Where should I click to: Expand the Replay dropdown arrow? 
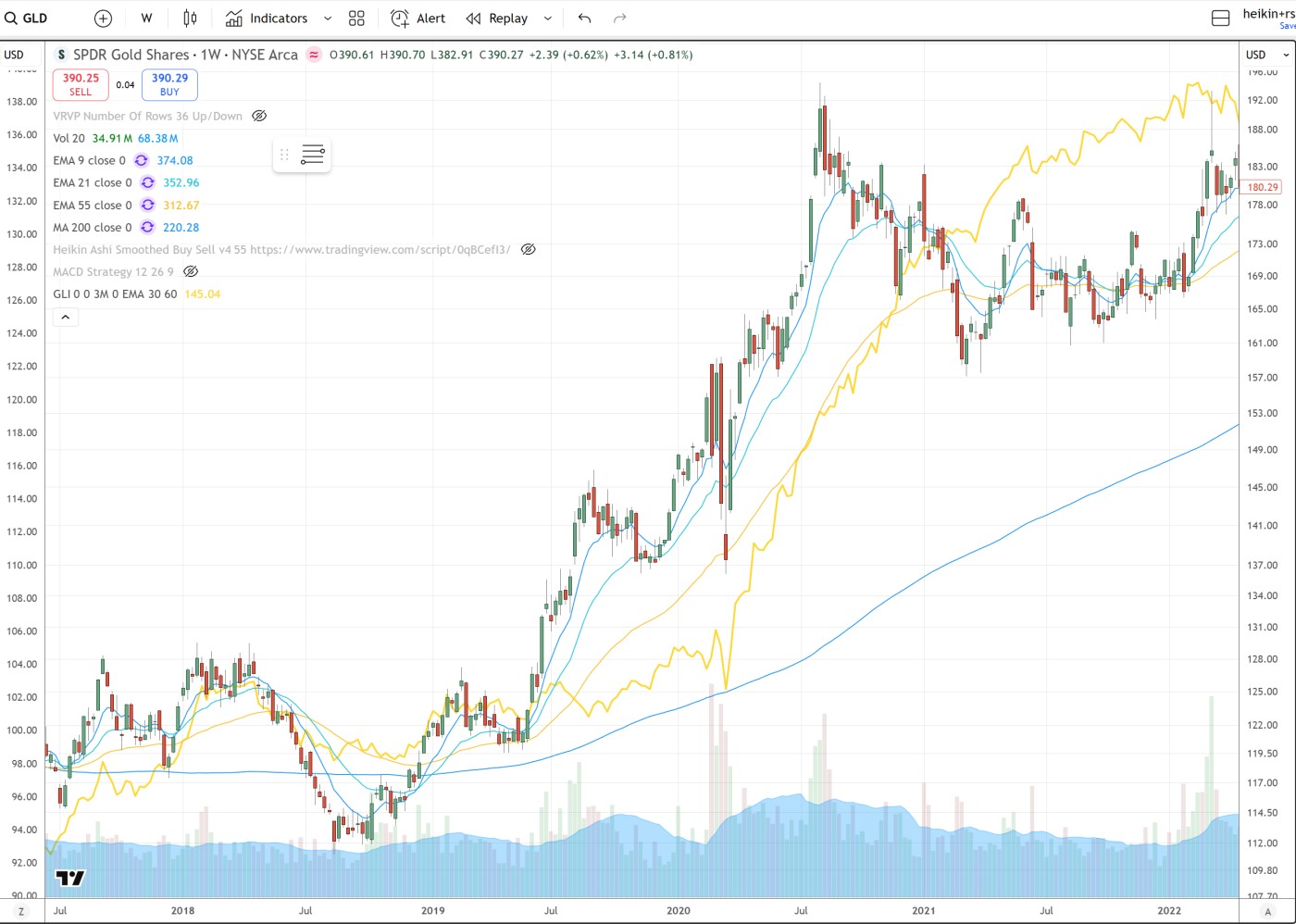(x=548, y=19)
